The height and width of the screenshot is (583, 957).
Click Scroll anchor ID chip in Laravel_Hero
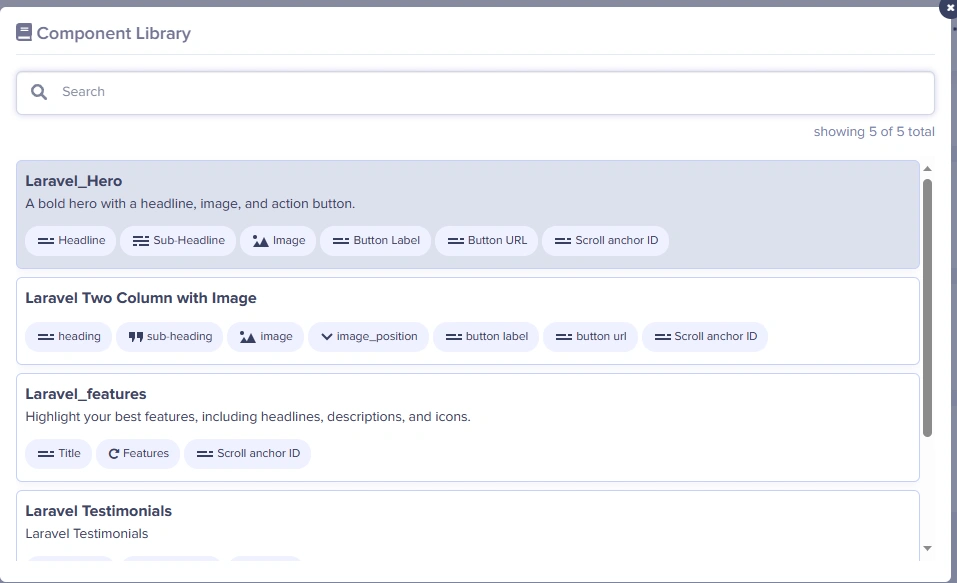point(605,241)
